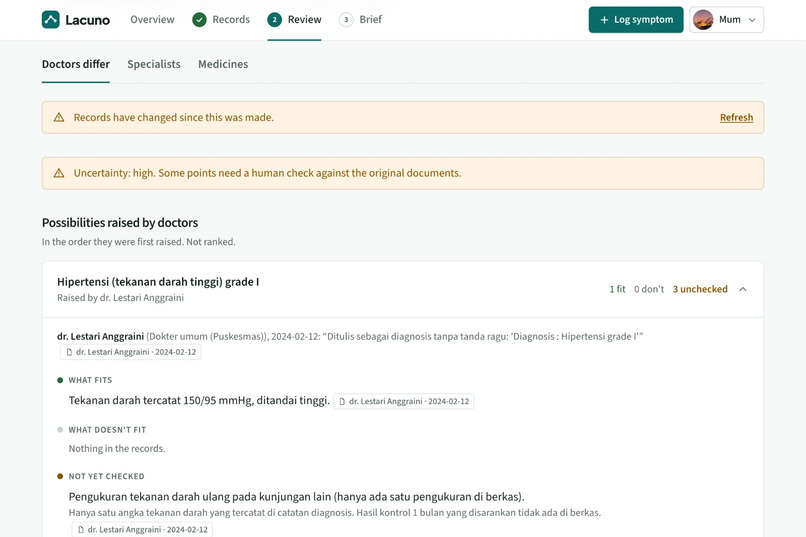
Task: Open the Overview step
Action: [152, 20]
